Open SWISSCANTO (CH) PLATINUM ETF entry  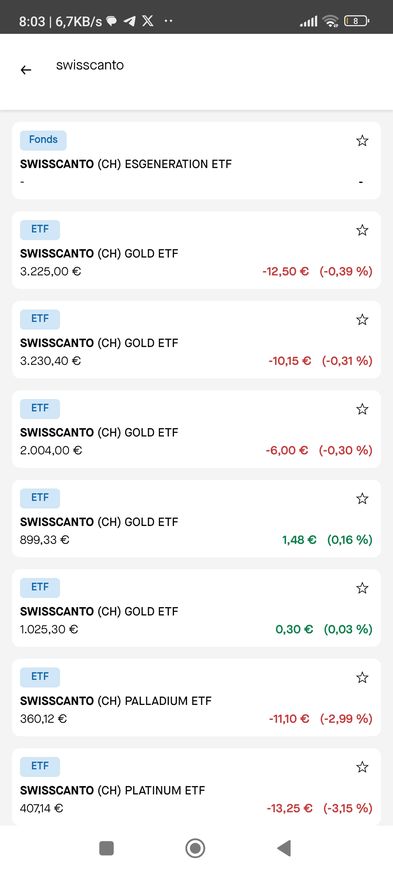tap(196, 787)
